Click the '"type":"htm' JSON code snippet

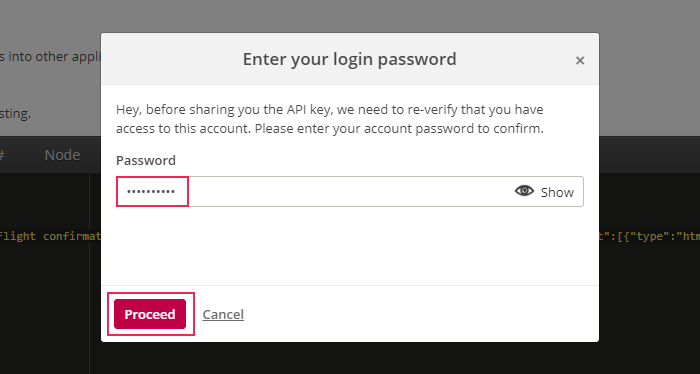653,236
